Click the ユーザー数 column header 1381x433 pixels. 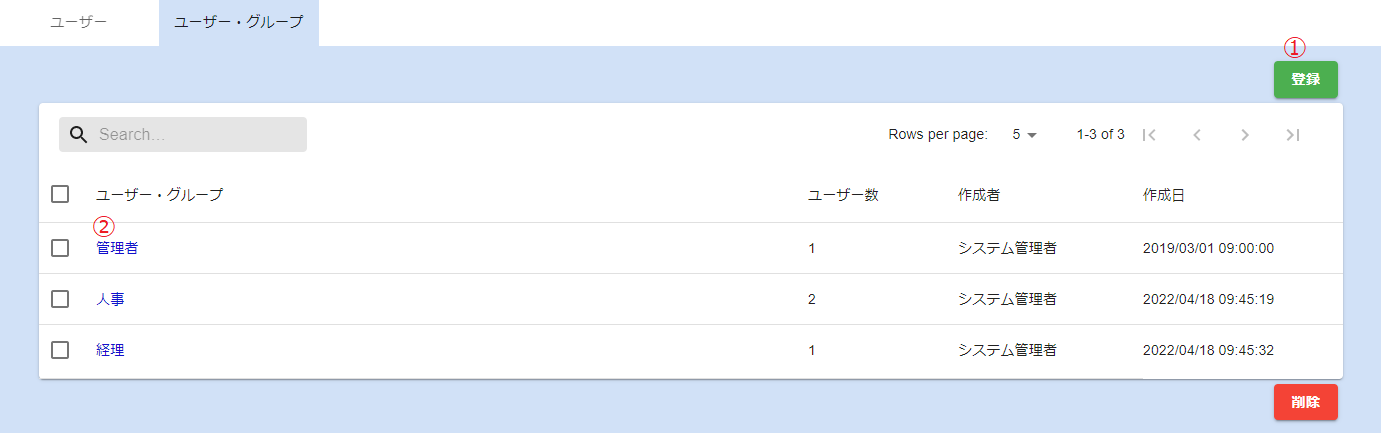coord(843,195)
